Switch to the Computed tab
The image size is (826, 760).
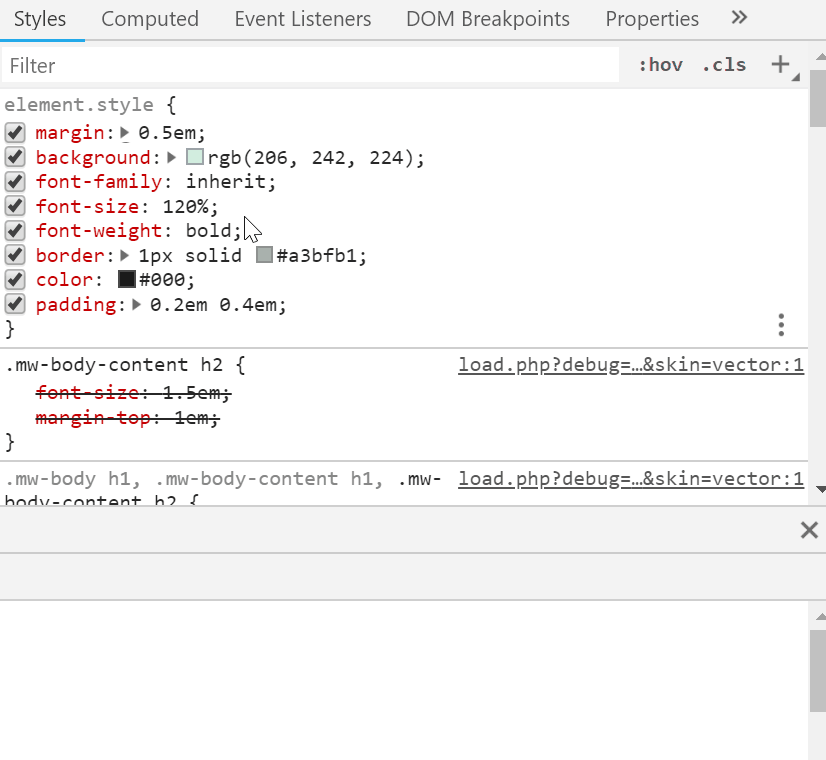150,19
